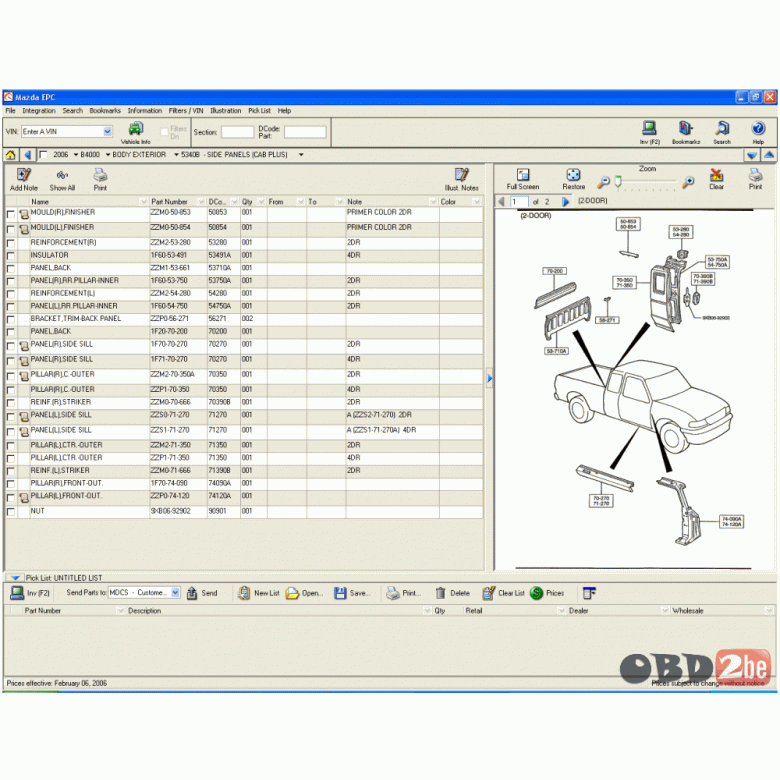Check the INSULATOR row checkbox
This screenshot has width=780, height=780.
click(x=10, y=256)
